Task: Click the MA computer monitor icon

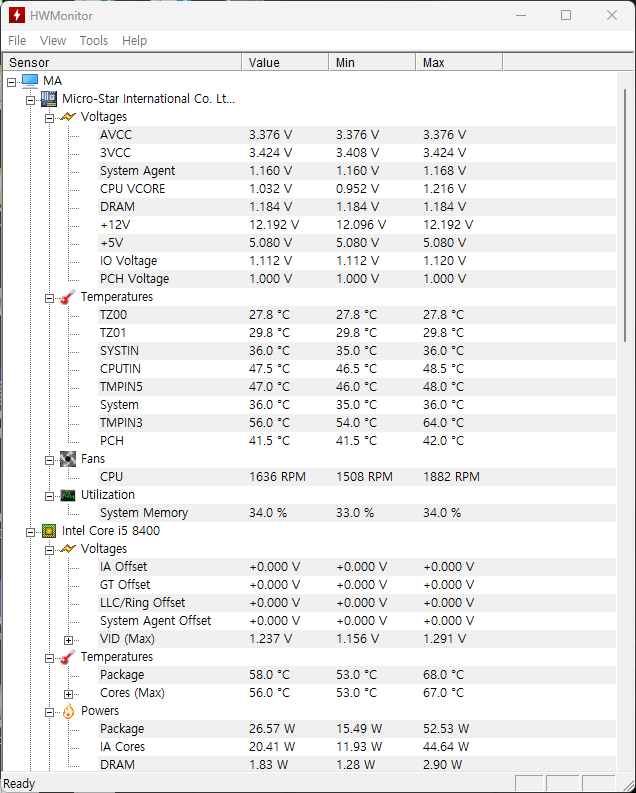Action: pos(30,80)
